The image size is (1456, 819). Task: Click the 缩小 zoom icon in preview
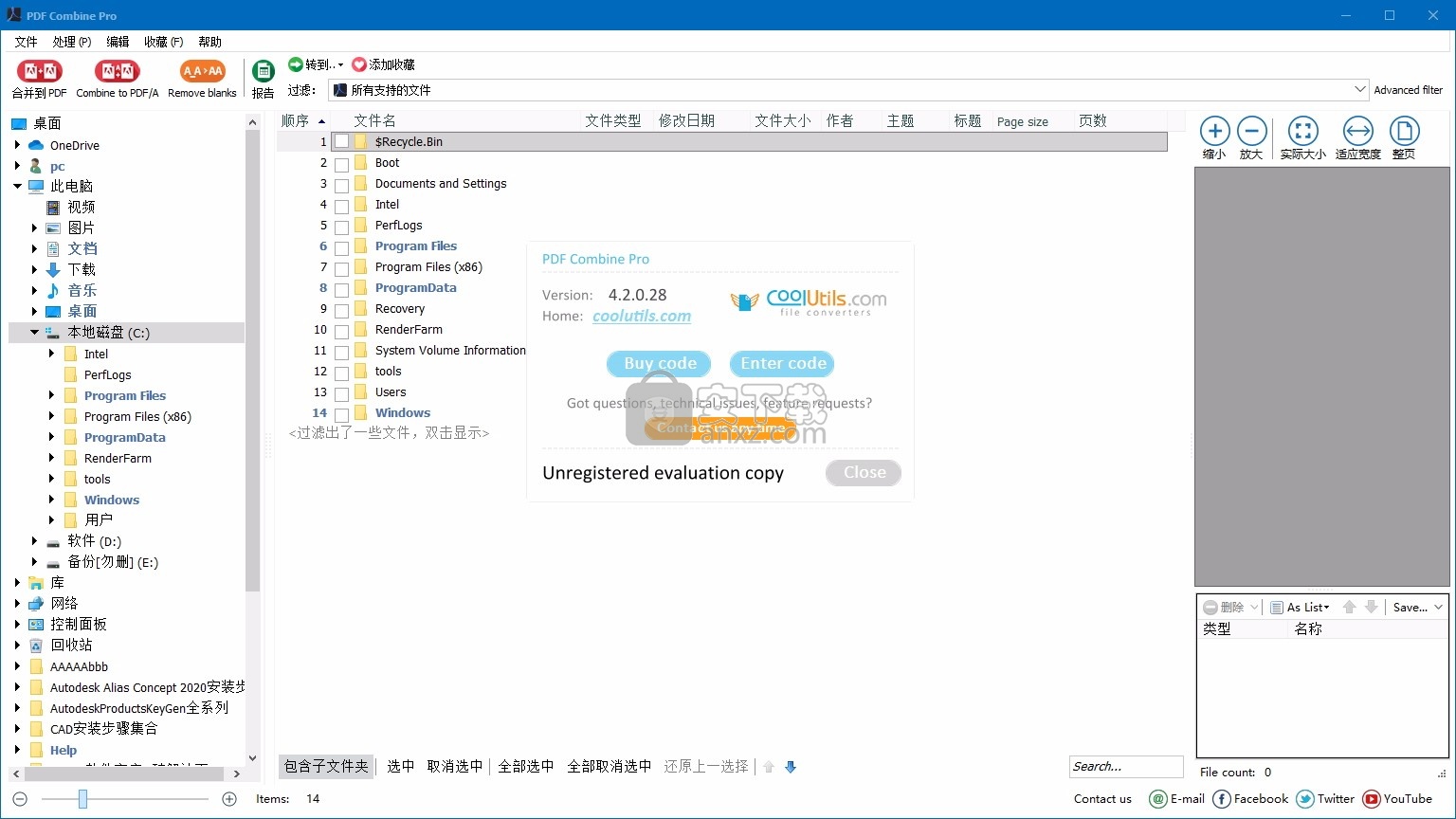point(1214,131)
